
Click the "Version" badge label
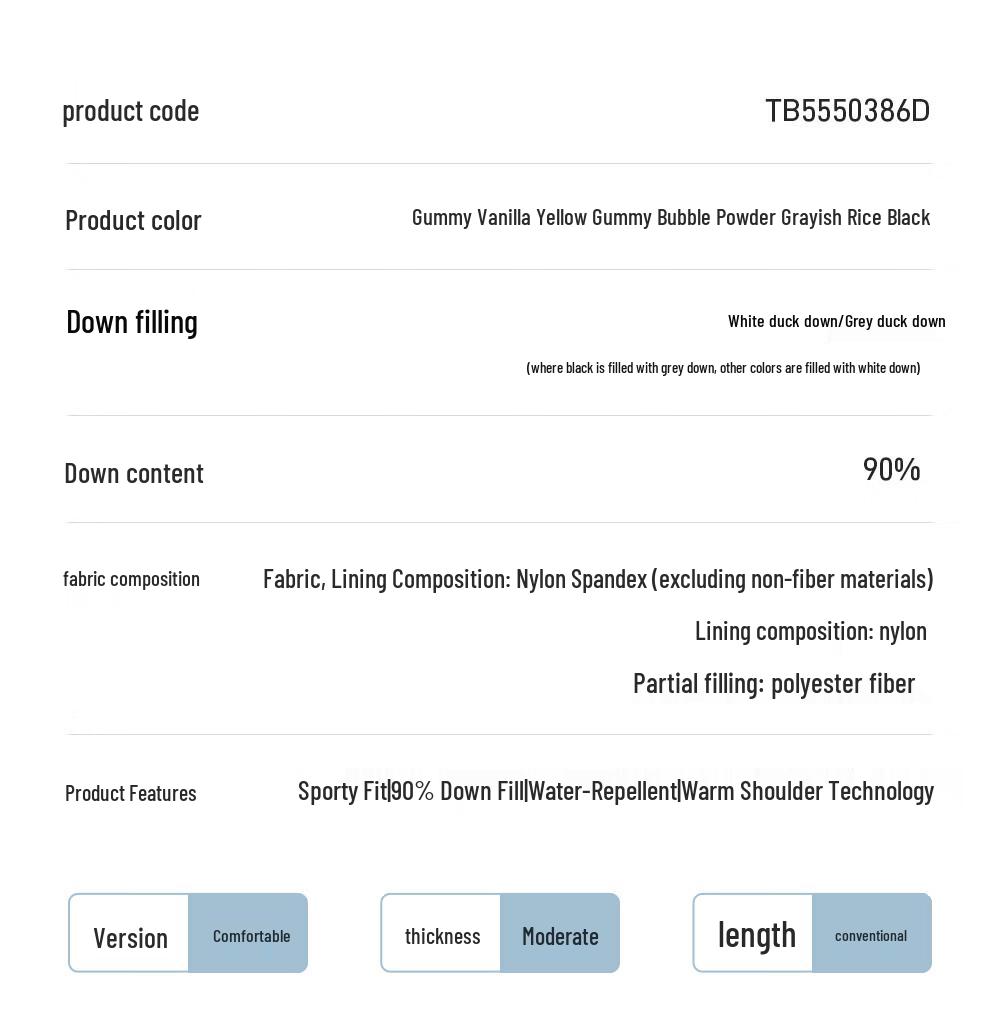(x=130, y=937)
